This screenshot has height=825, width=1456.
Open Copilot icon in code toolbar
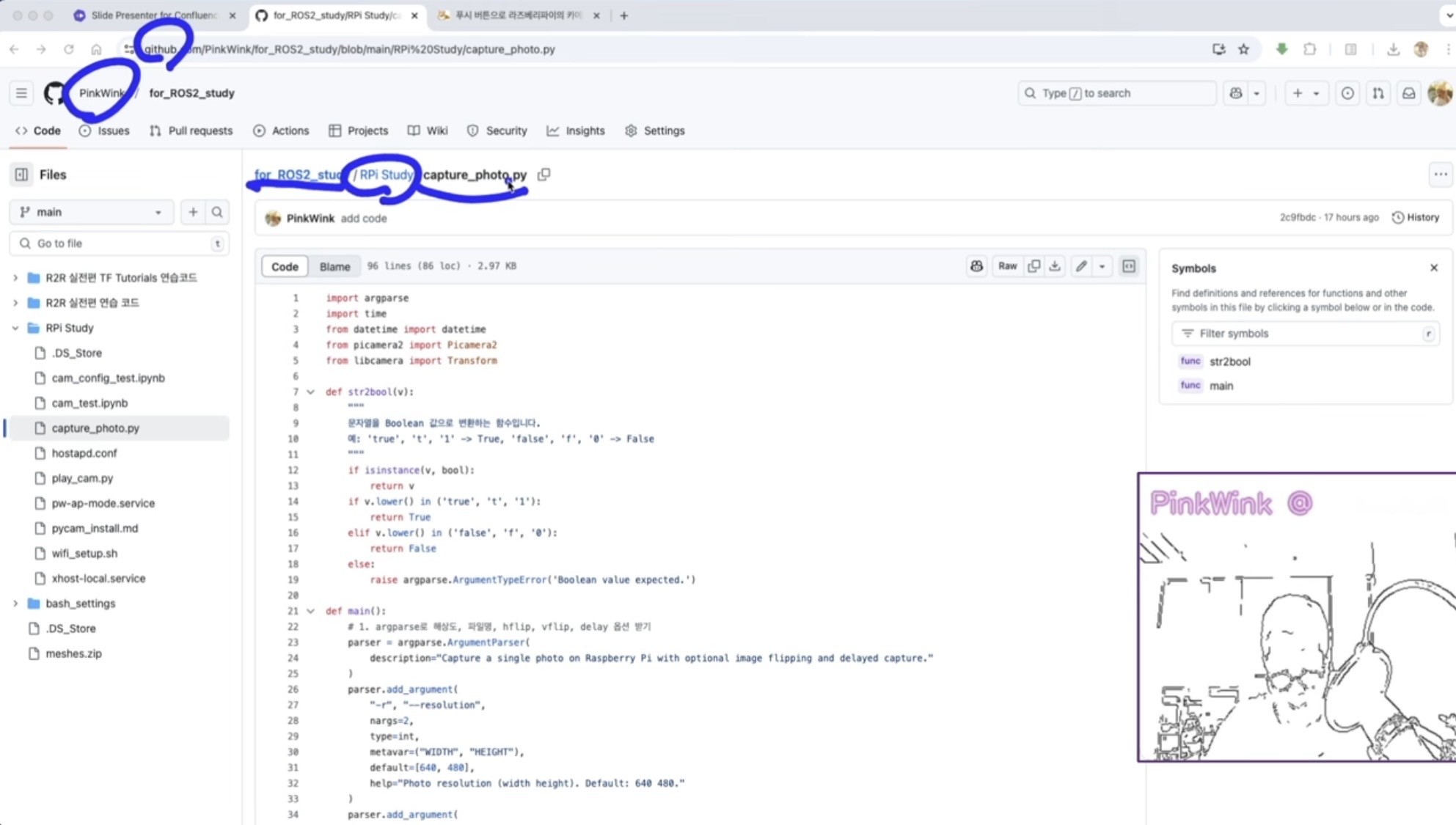pyautogui.click(x=976, y=266)
